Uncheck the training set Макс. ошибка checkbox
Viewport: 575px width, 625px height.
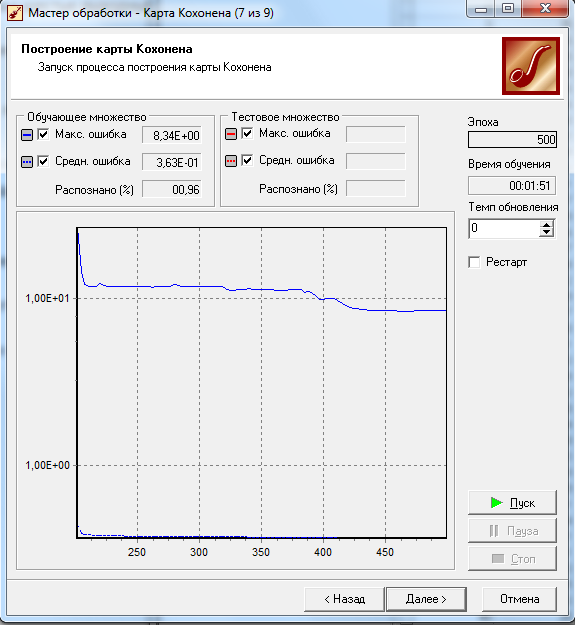pos(43,134)
